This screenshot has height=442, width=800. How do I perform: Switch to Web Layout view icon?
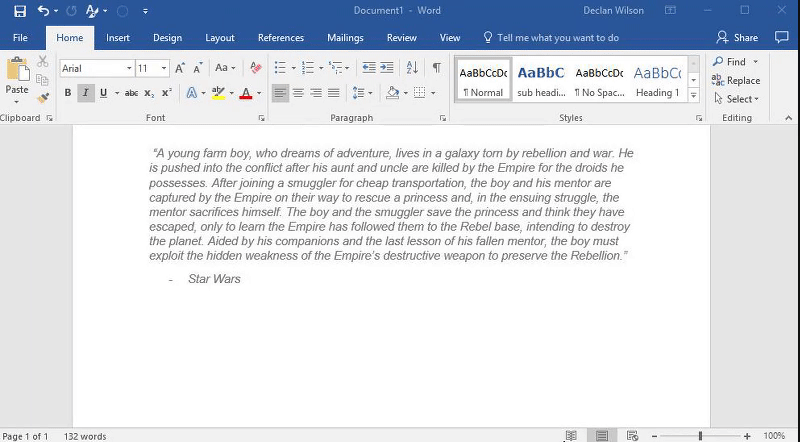632,436
